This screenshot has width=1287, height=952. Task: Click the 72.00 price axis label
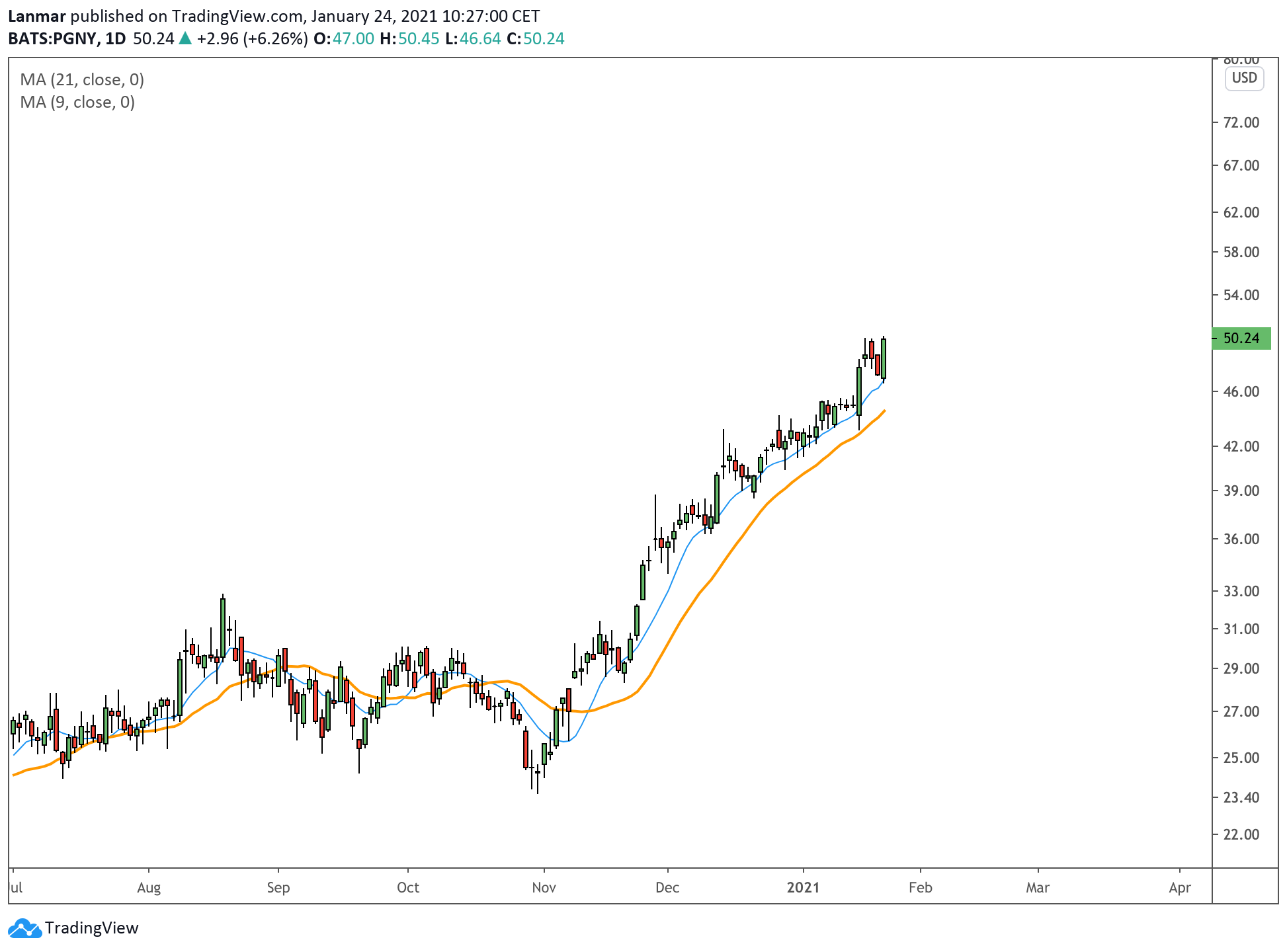[x=1241, y=122]
